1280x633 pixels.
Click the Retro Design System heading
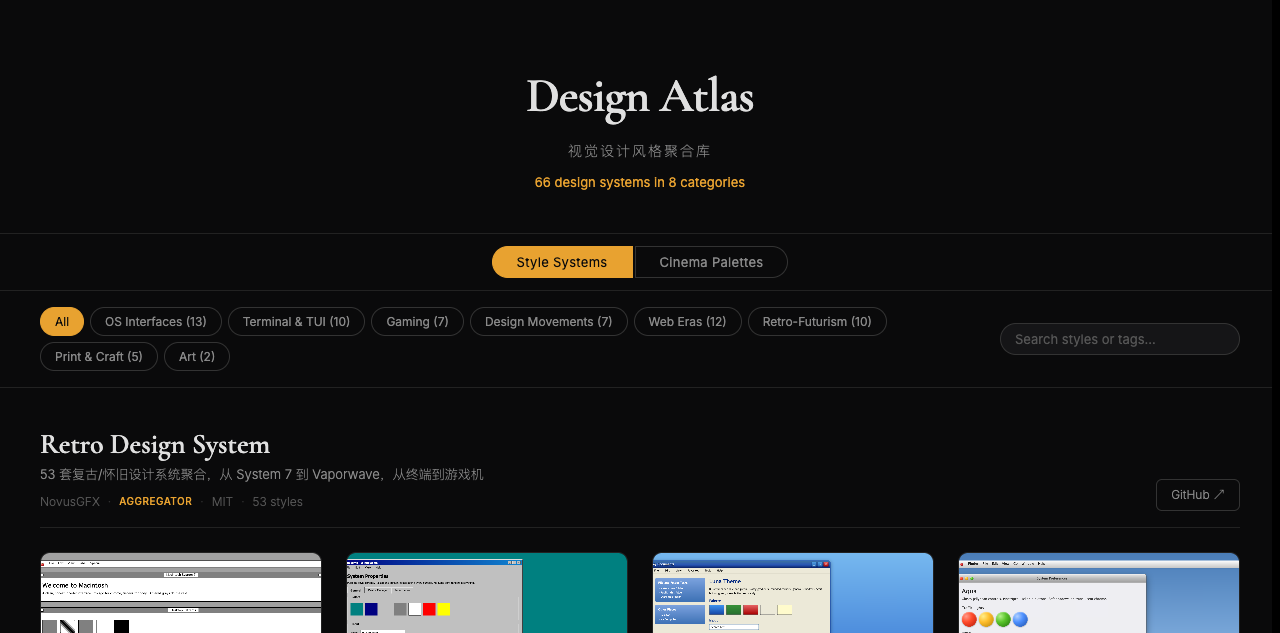(155, 444)
